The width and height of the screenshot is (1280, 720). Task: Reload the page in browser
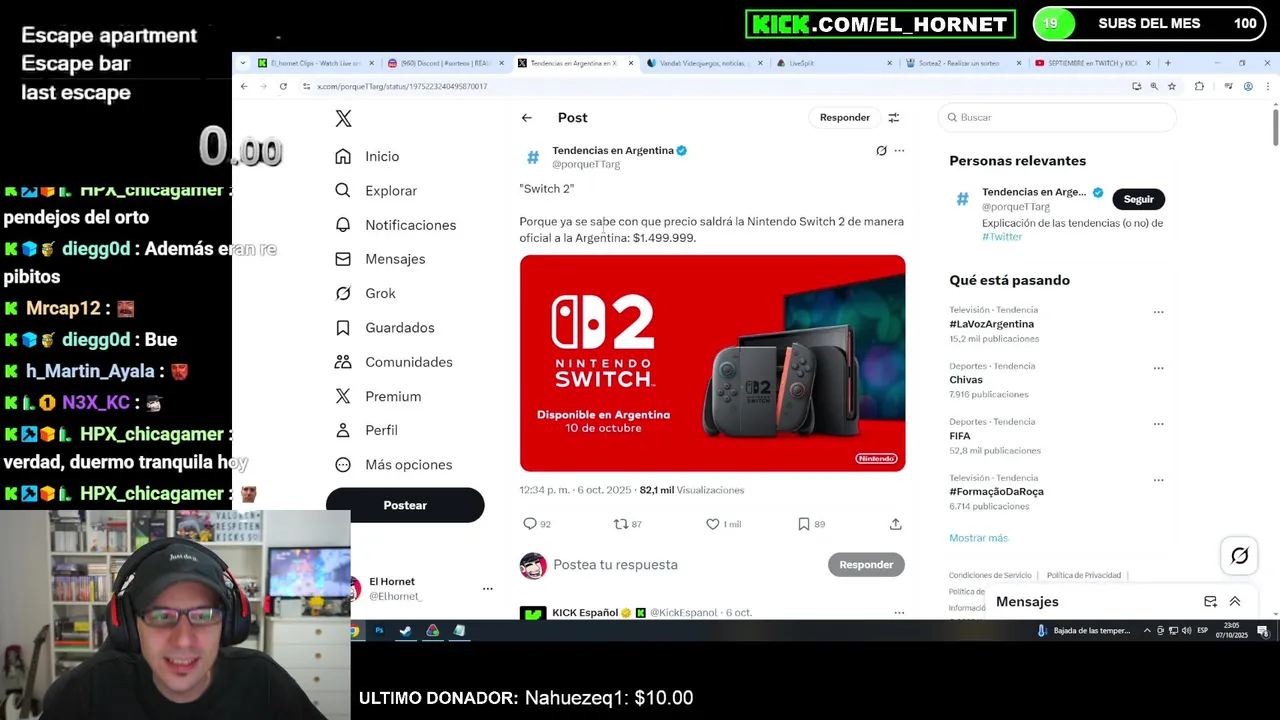pos(283,87)
